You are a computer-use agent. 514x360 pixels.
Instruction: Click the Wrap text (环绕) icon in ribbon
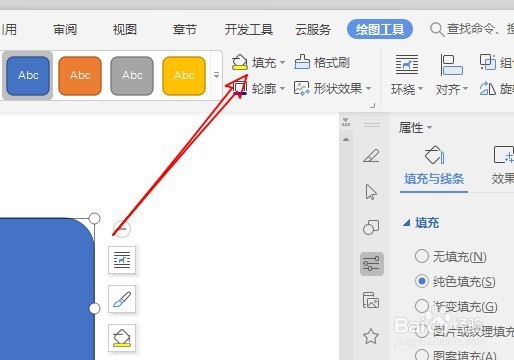[407, 64]
